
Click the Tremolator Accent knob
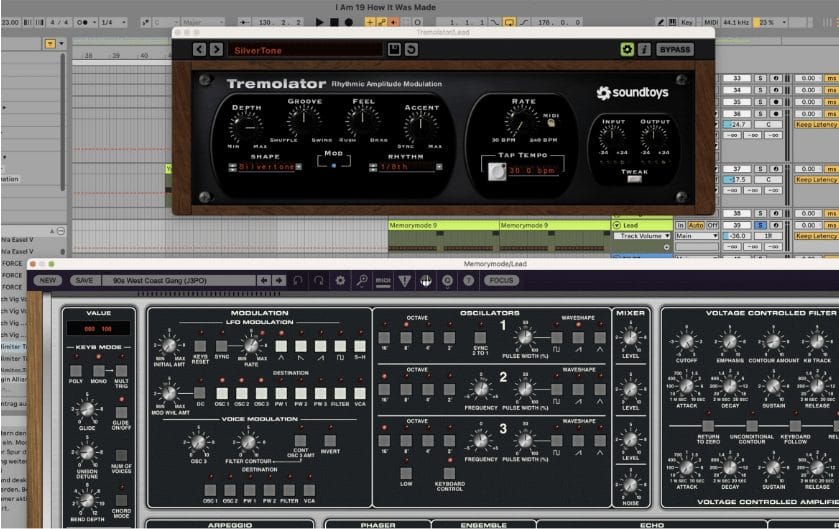(x=421, y=126)
